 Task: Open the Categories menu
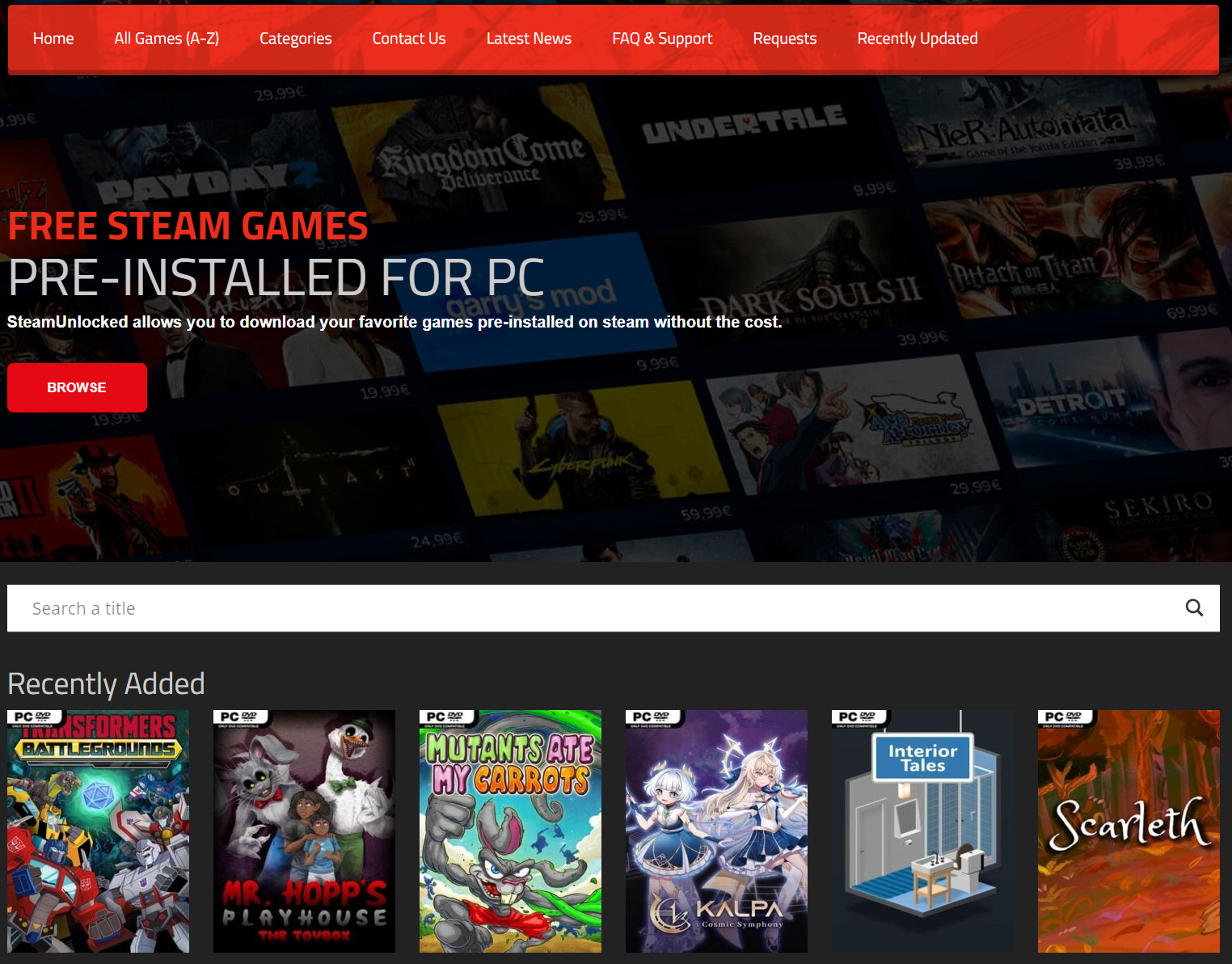coord(295,39)
